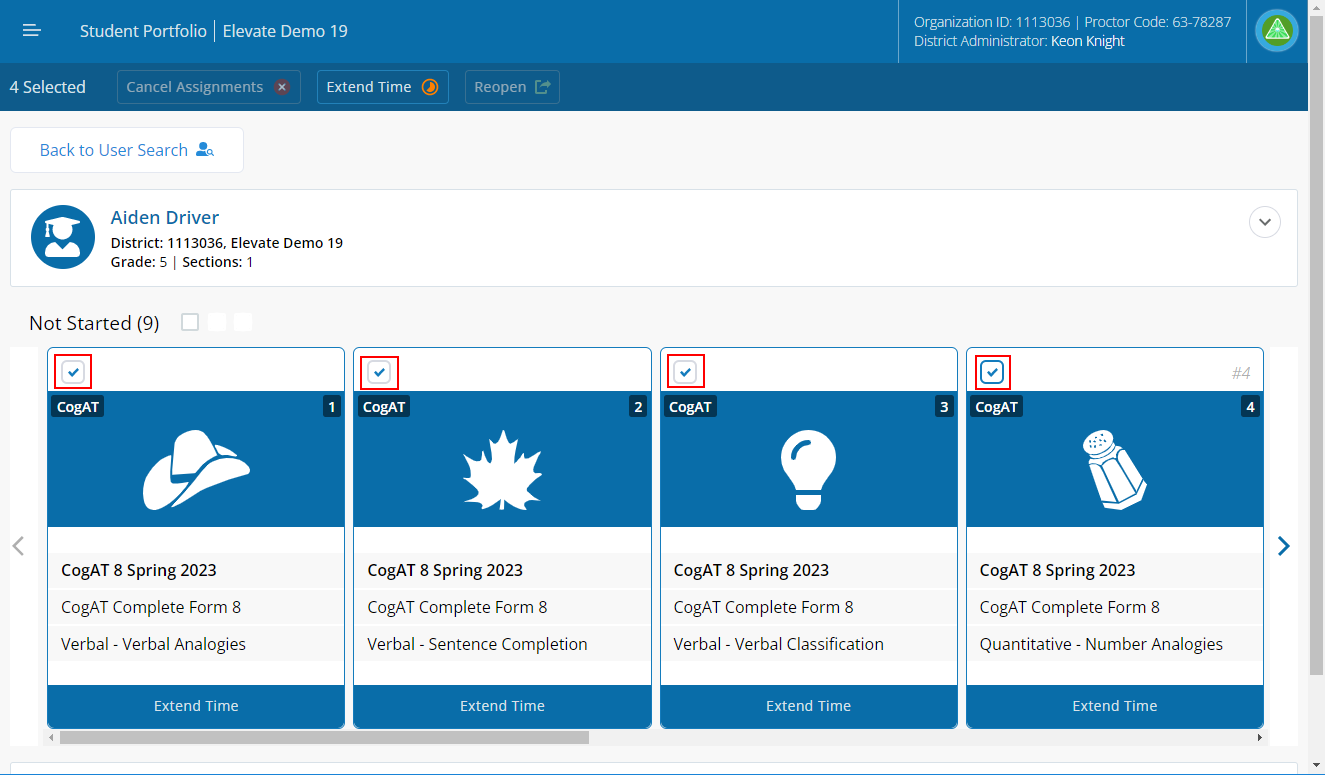Toggle the Not Started select-all checkbox
The width and height of the screenshot is (1325, 775).
pyautogui.click(x=190, y=322)
